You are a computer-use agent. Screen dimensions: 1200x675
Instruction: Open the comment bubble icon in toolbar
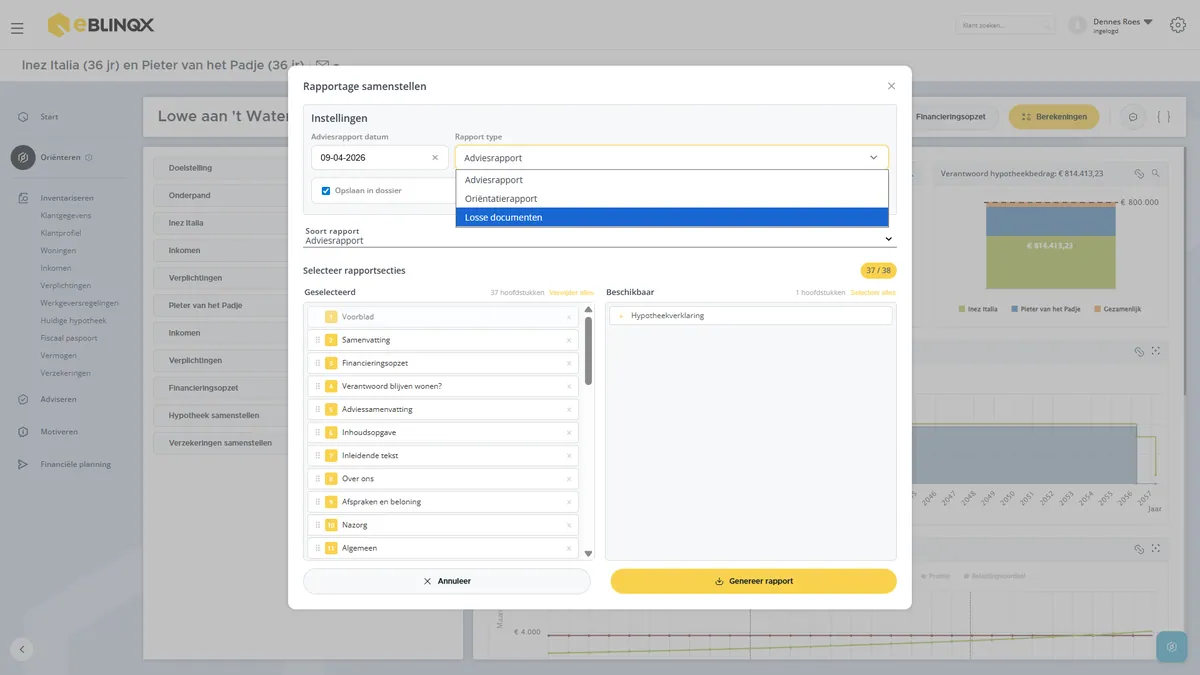coord(1133,117)
